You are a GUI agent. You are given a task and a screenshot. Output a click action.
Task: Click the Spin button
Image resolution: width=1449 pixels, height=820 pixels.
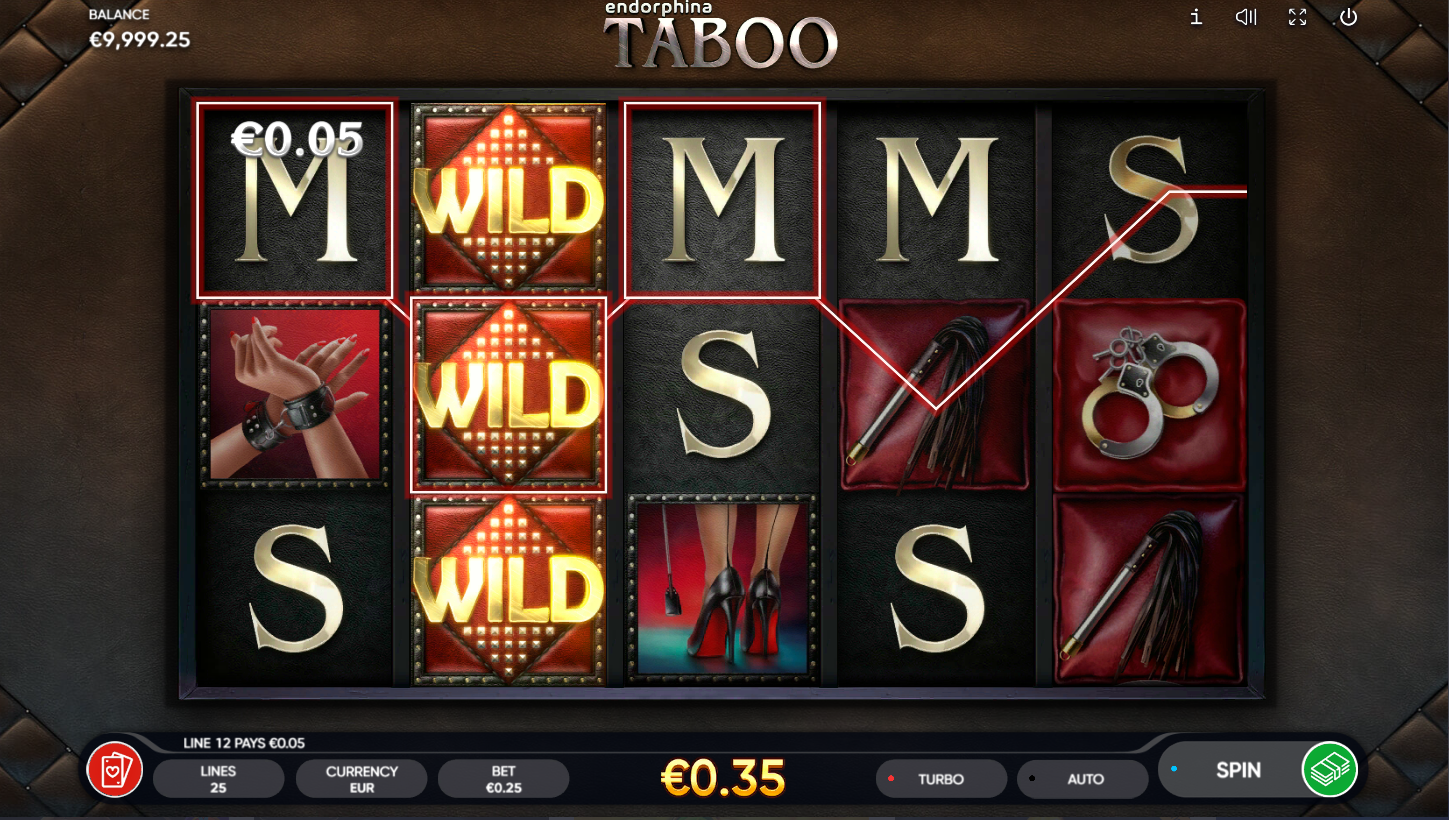1238,770
